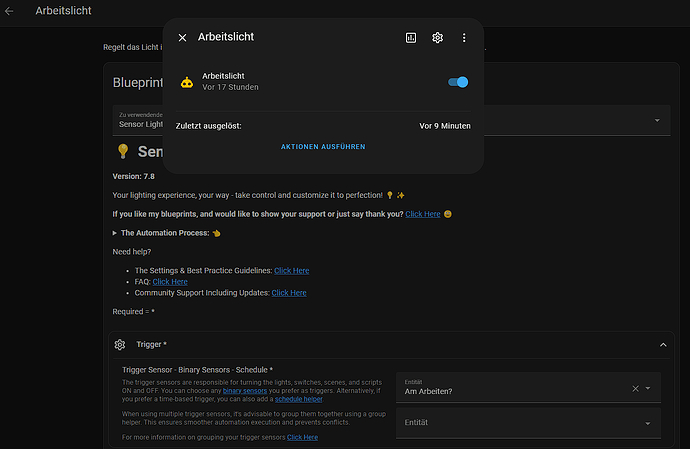690x449 pixels.
Task: Open grouping trigger sensors 'Click Here' link
Action: (x=302, y=437)
